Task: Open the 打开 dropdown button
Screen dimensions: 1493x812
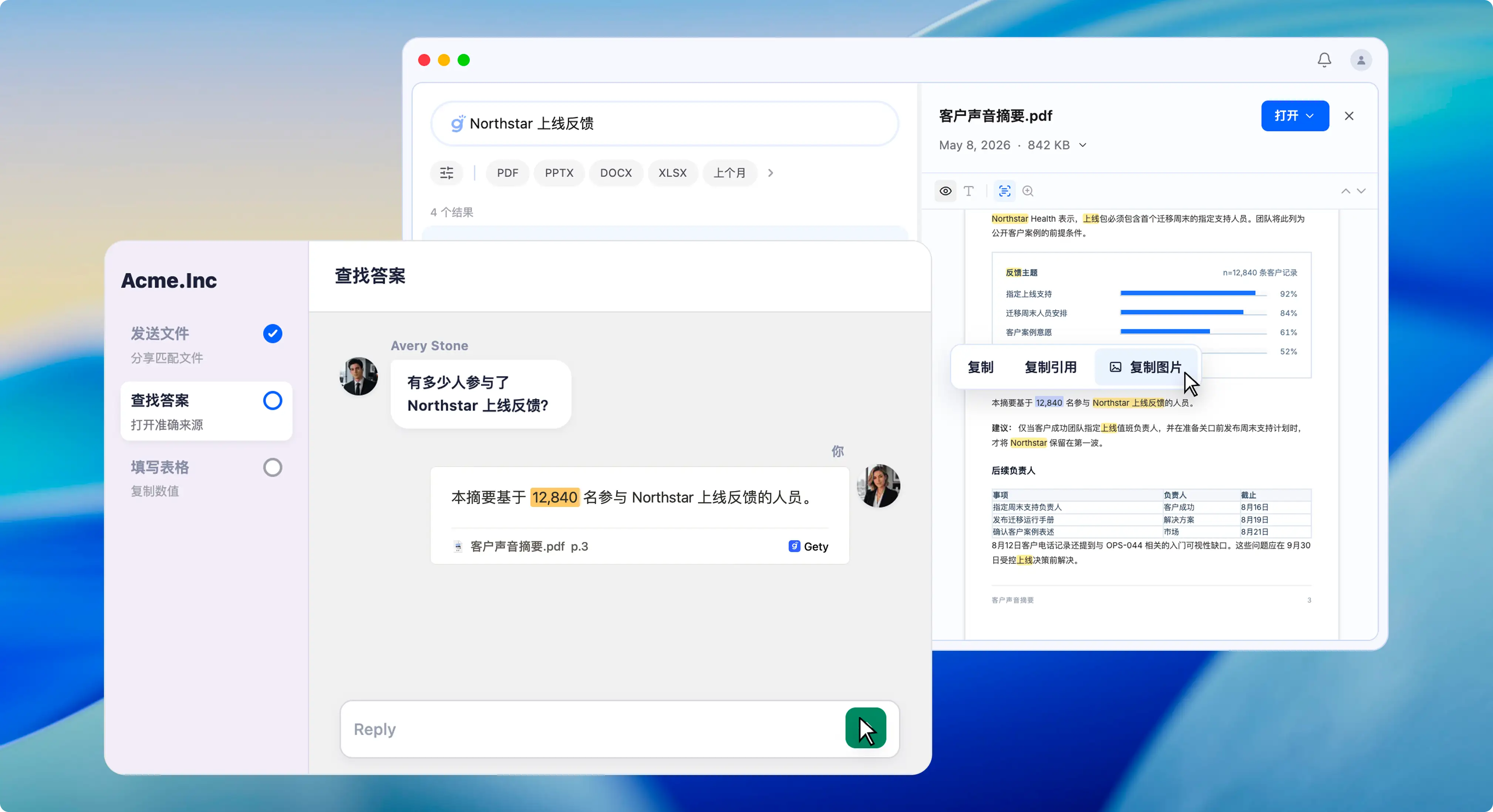Action: tap(1295, 116)
